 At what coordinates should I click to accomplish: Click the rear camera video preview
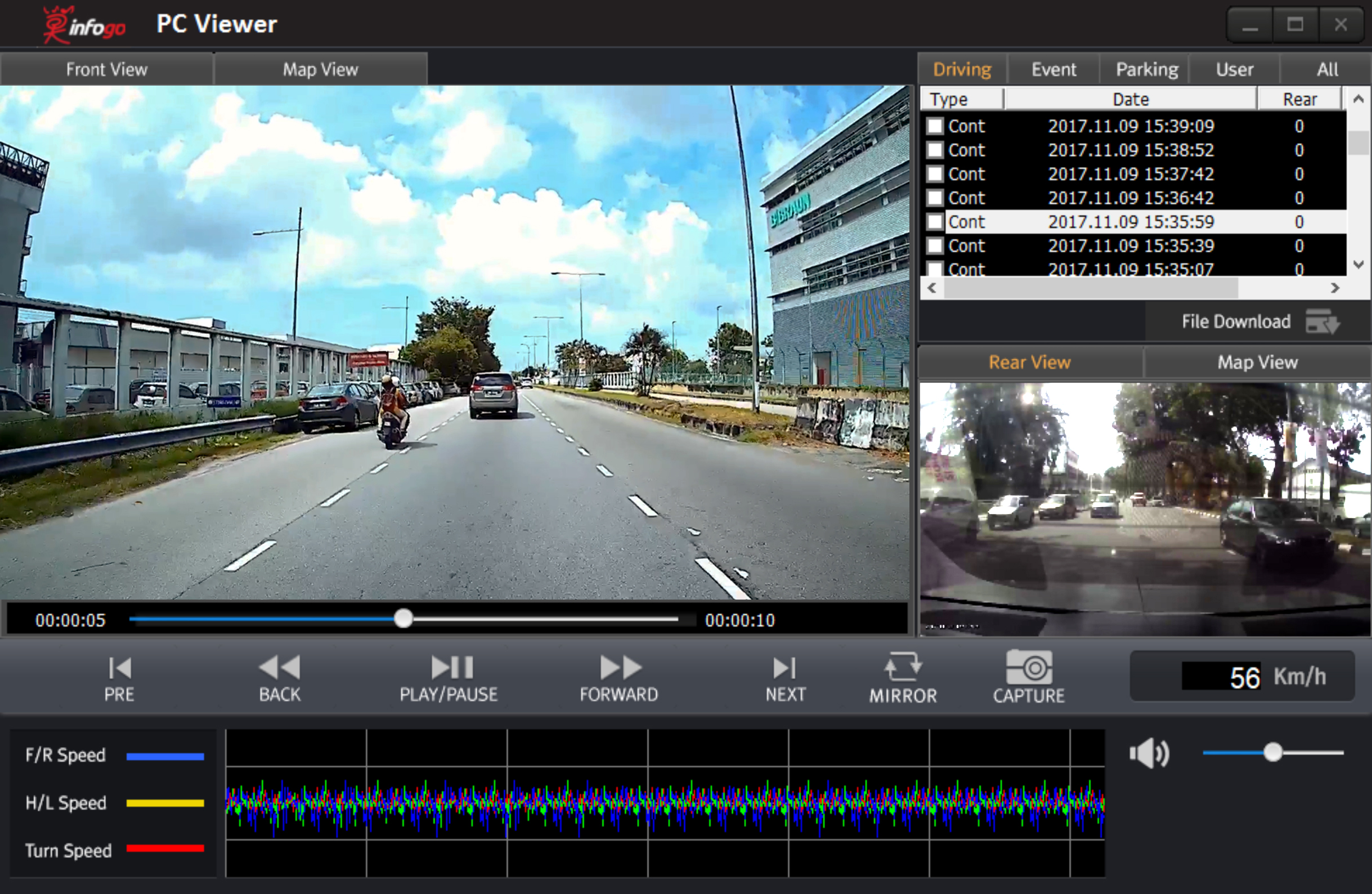(1145, 509)
